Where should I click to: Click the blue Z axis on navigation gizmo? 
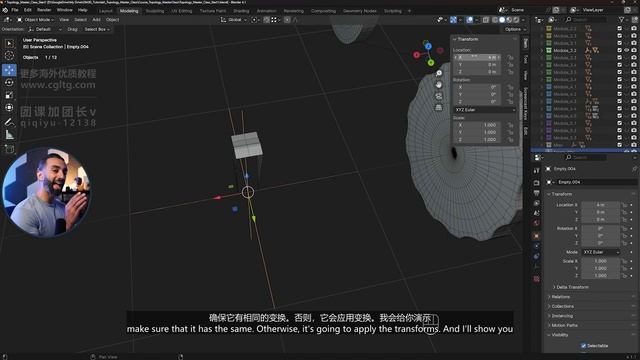(x=428, y=46)
